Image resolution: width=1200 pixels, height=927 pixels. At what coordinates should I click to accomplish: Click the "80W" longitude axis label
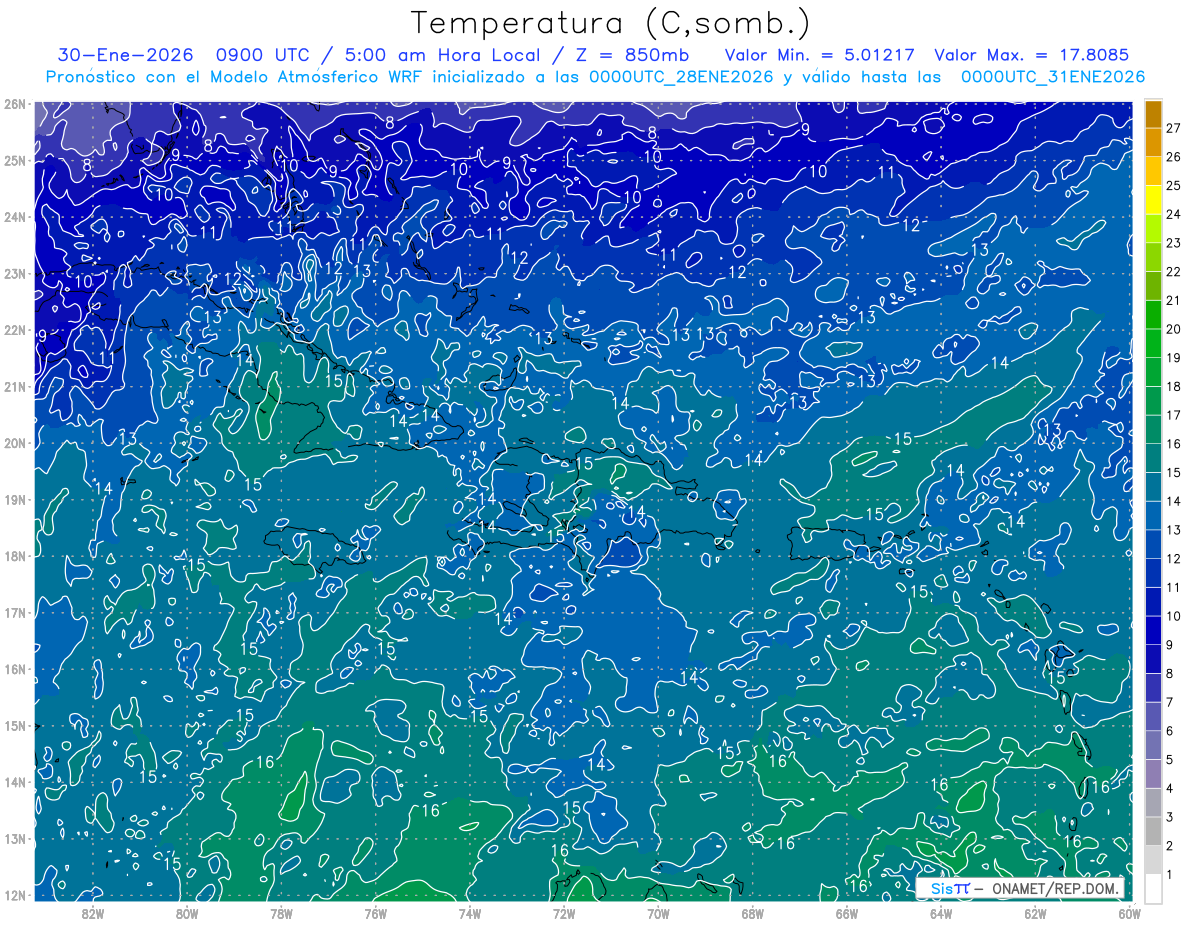pos(187,912)
